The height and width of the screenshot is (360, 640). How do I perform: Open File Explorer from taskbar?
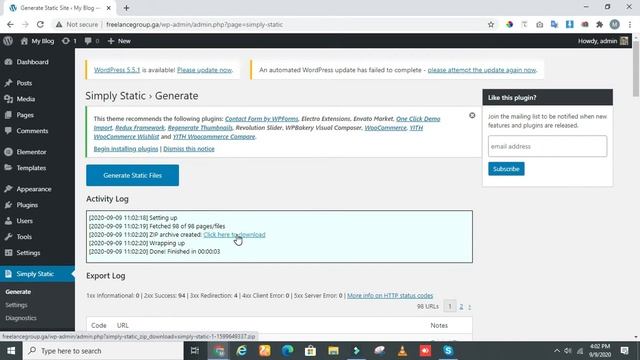[333, 351]
